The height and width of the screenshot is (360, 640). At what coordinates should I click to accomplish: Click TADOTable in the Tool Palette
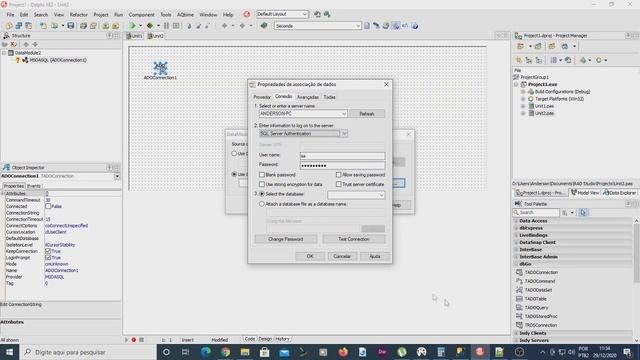pos(536,299)
